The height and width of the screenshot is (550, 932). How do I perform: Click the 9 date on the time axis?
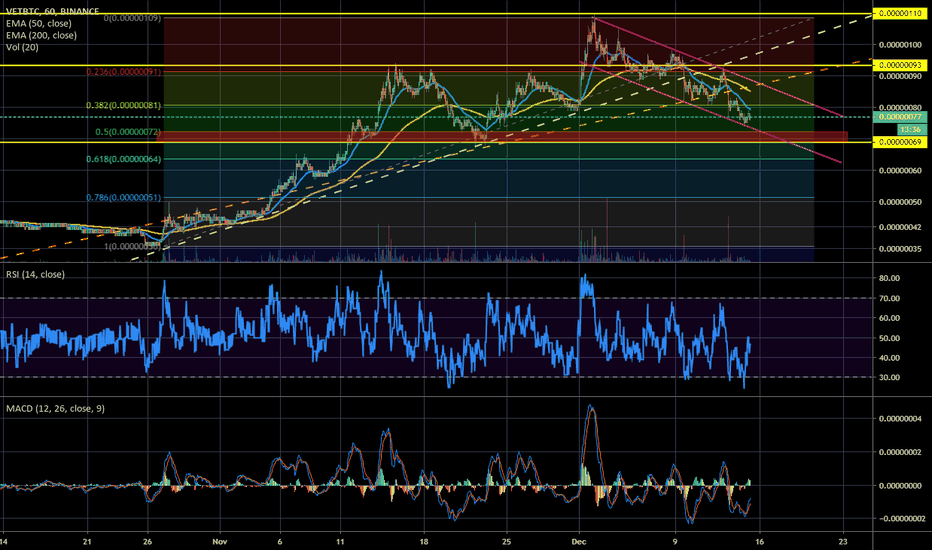675,542
